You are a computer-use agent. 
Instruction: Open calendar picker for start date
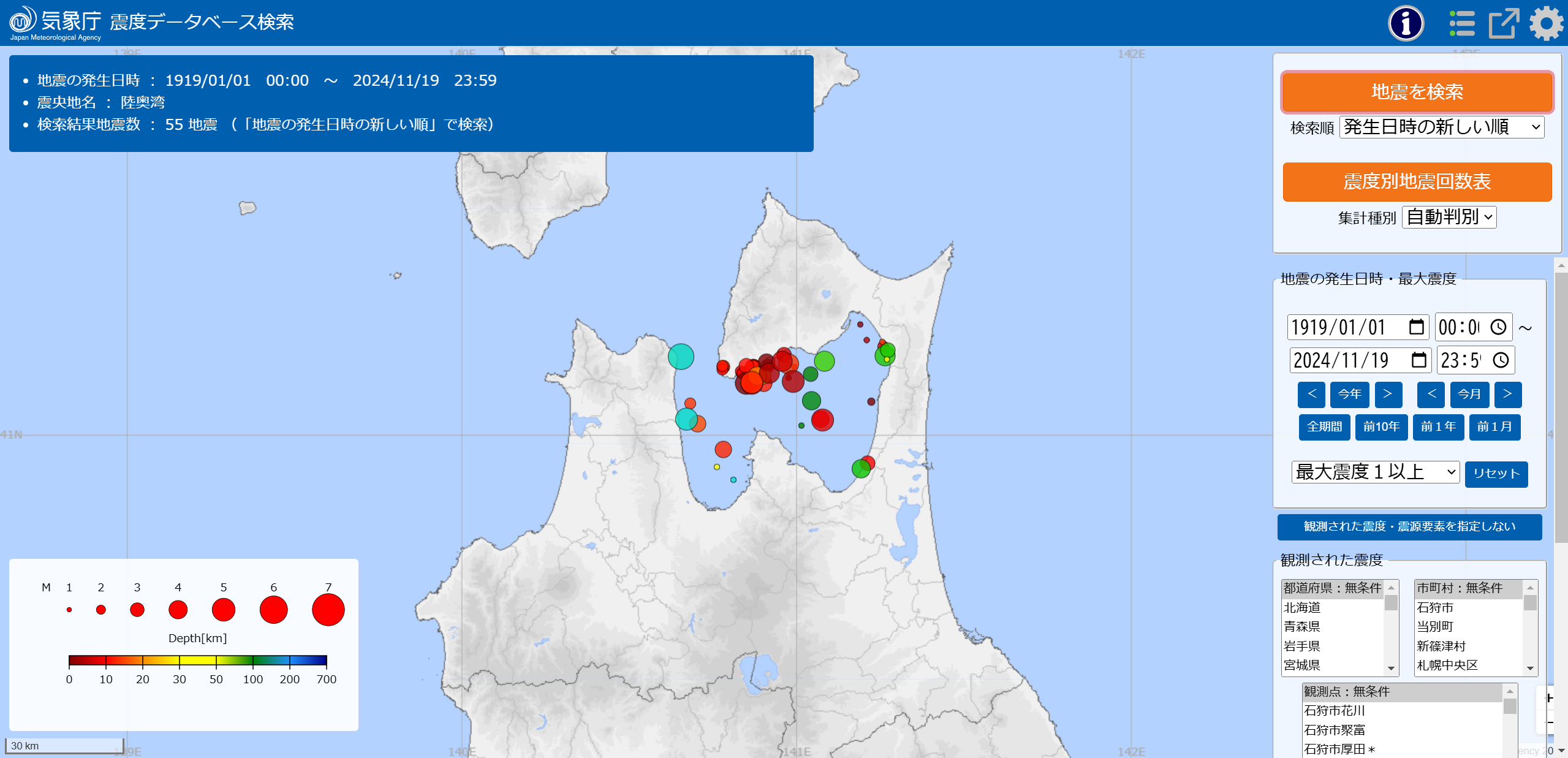pos(1416,327)
